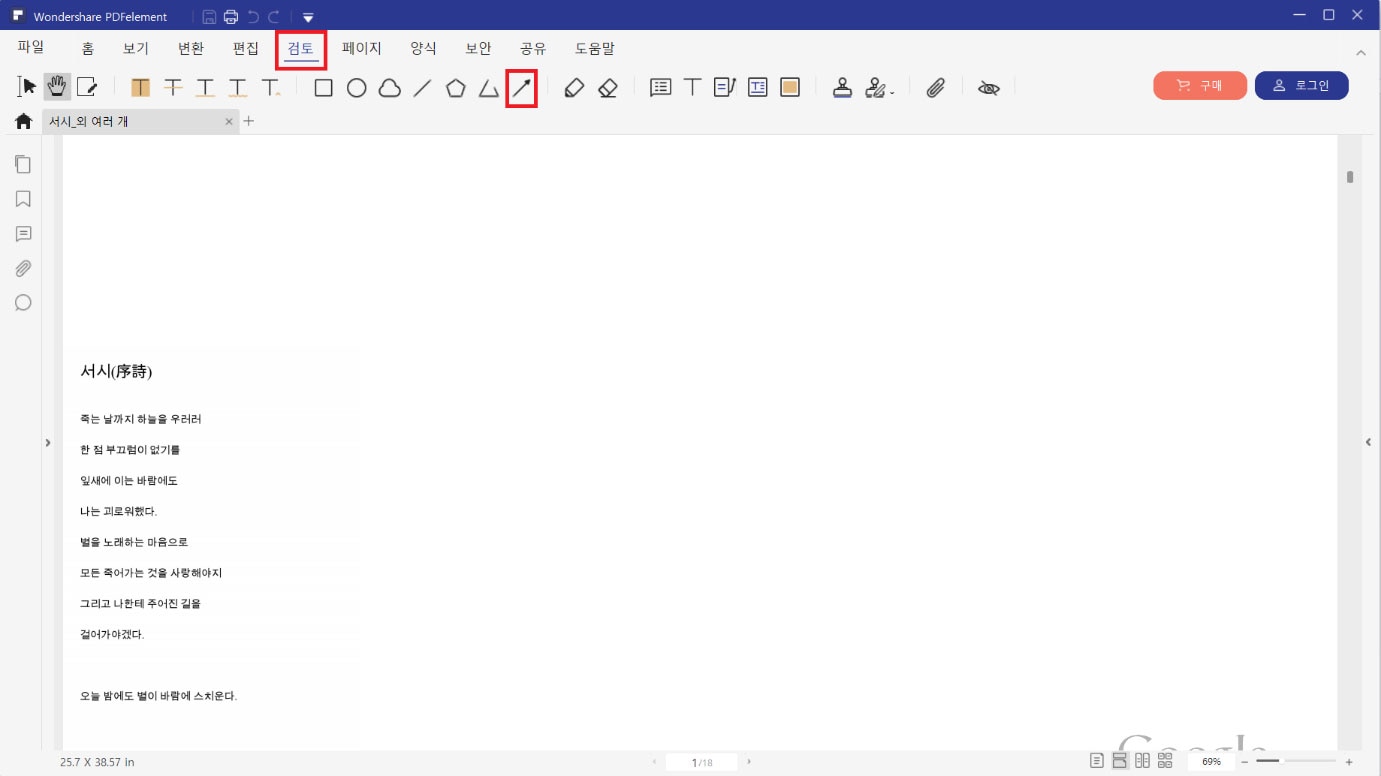Pick the Eraser tool
Image resolution: width=1381 pixels, height=776 pixels.
coord(607,88)
